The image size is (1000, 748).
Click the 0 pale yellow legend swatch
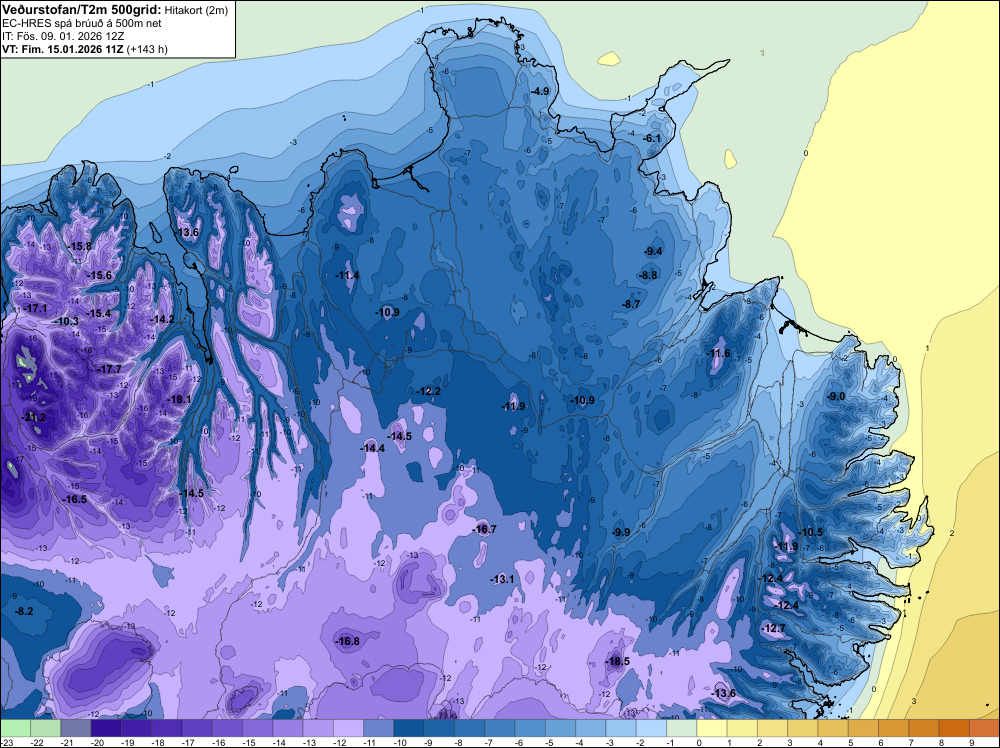pos(712,728)
